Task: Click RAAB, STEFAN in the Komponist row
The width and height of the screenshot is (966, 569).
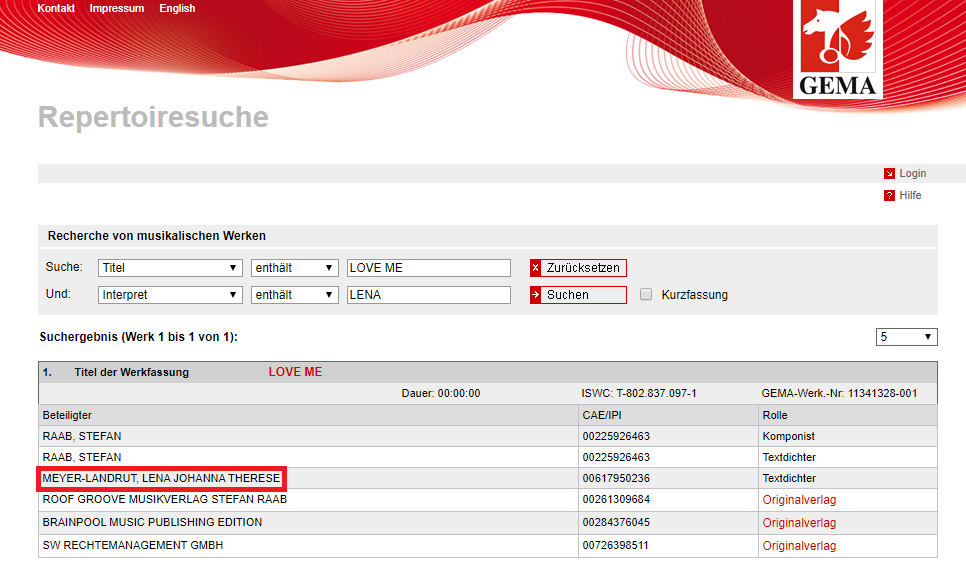Action: (82, 437)
